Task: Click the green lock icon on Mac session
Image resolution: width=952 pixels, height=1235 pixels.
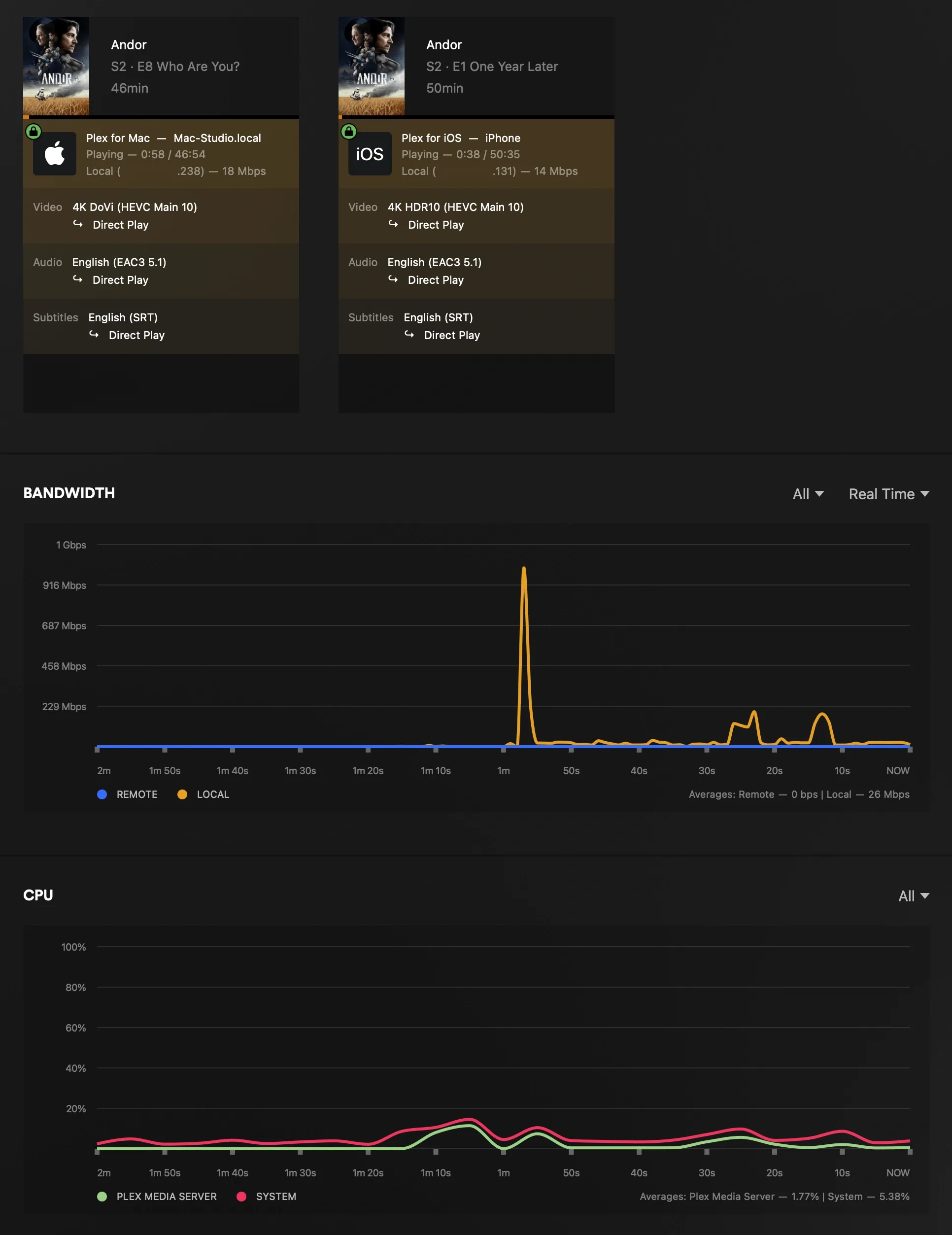Action: (x=34, y=132)
